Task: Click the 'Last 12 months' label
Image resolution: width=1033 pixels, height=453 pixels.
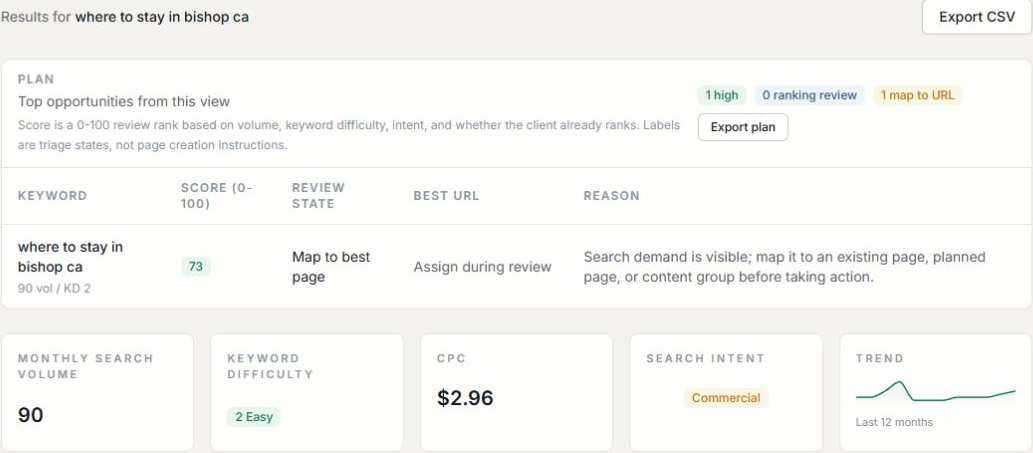Action: [894, 422]
